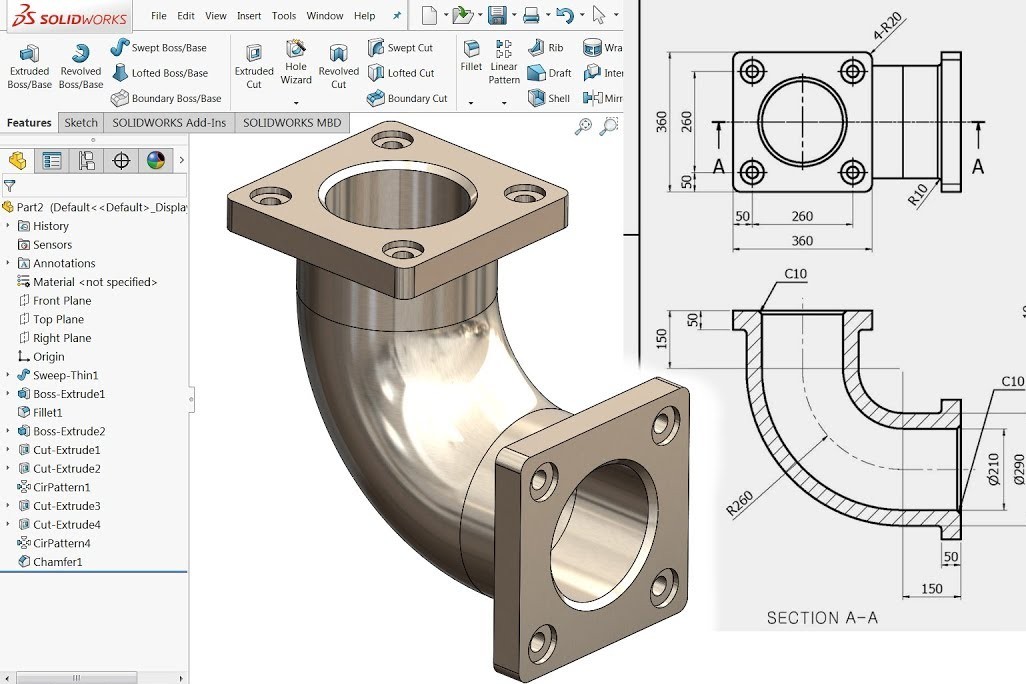This screenshot has height=684, width=1026.
Task: Open the DisplayManager color ball tab
Action: click(x=154, y=160)
